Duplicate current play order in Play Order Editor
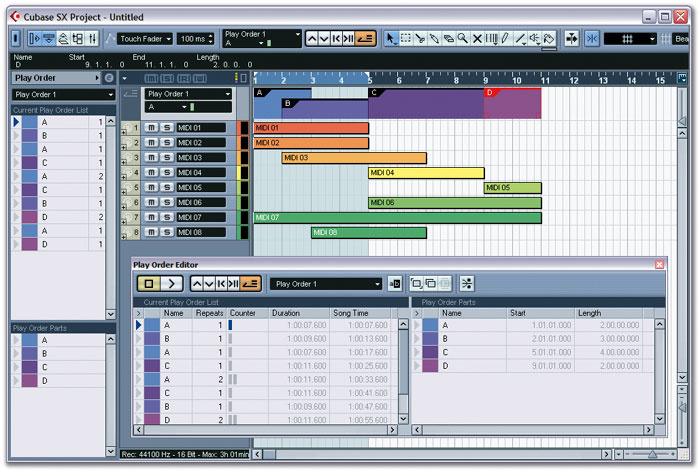 tap(431, 284)
